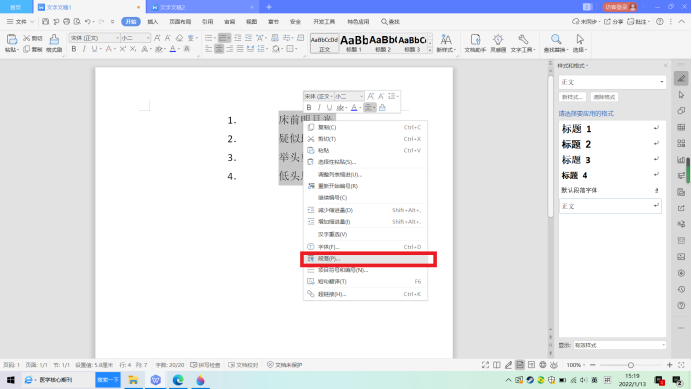Click the Save icon in the quick toolbar

[45, 22]
